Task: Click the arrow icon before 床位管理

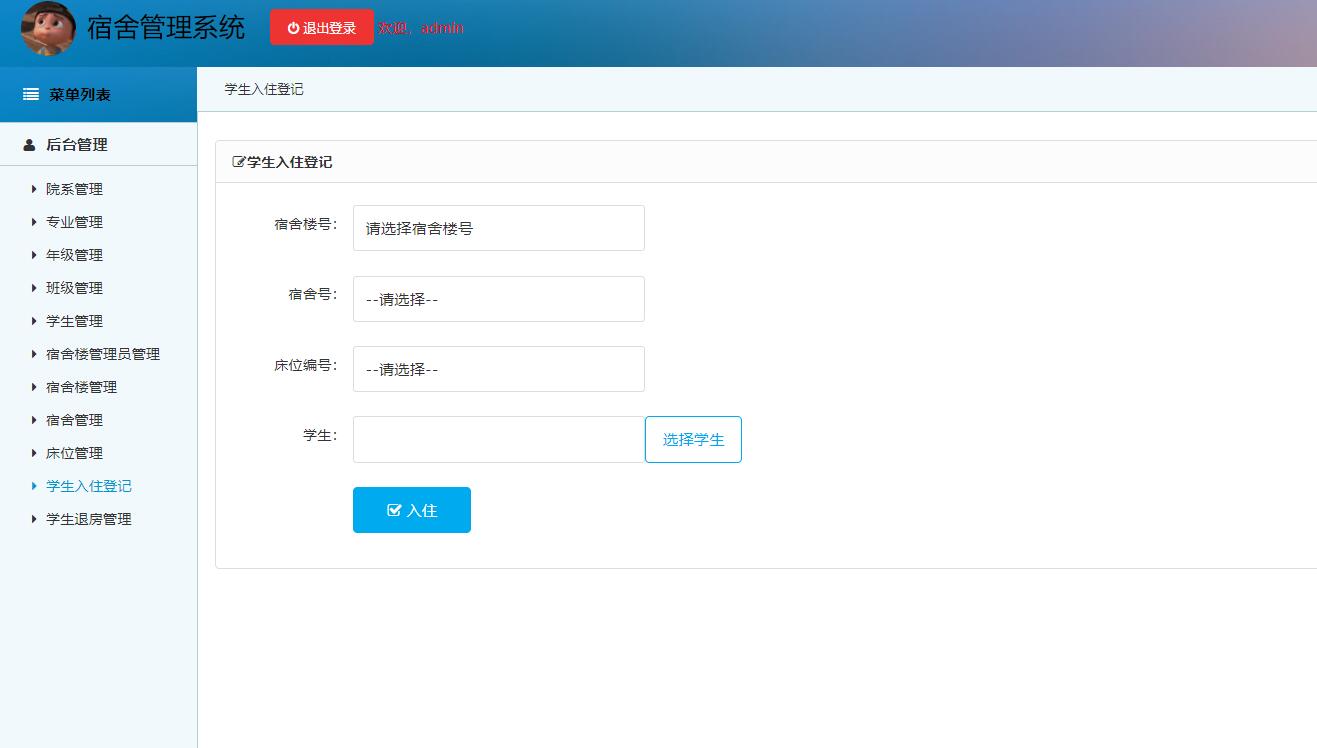Action: (35, 453)
